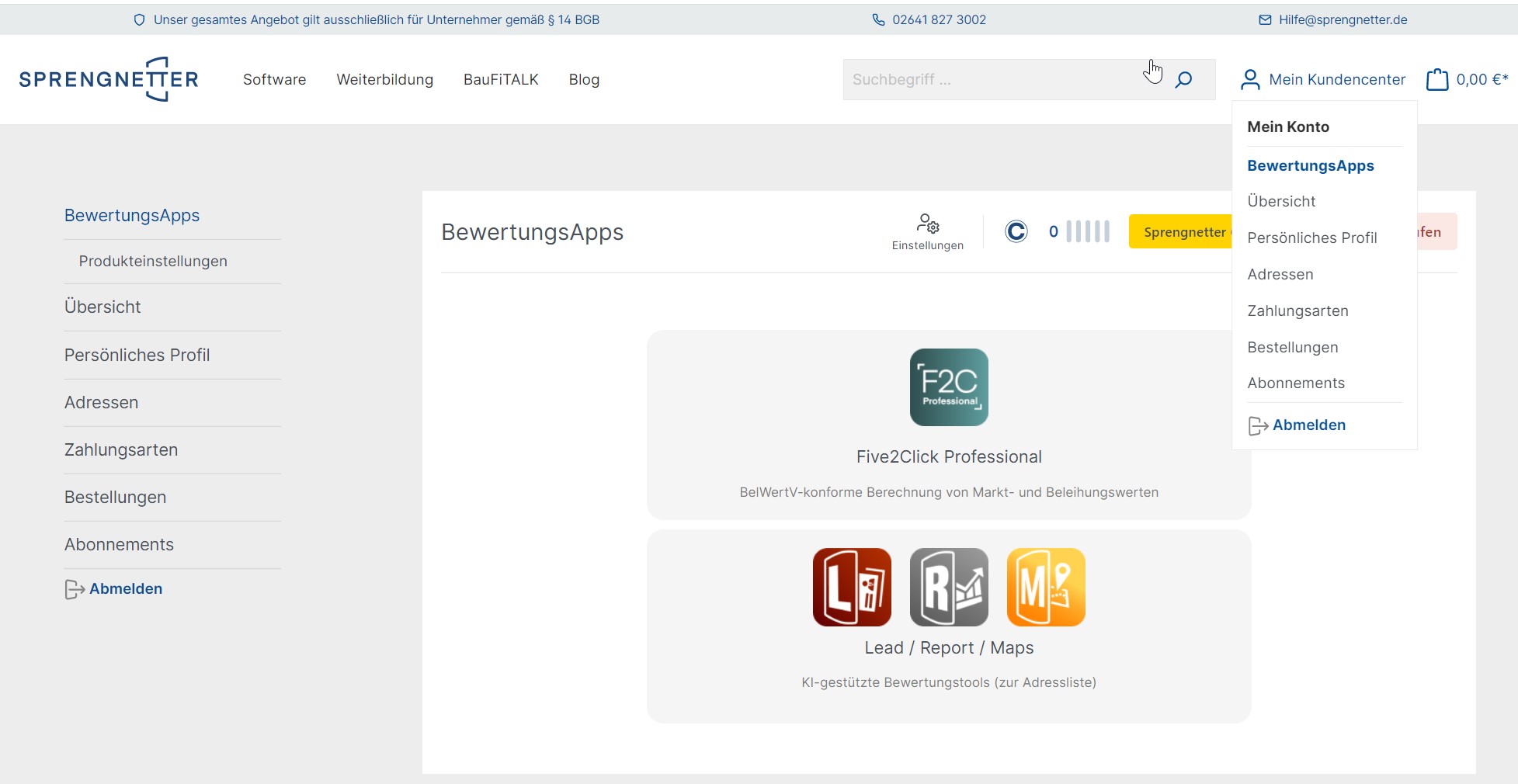Click Five2Click Professional title
The height and width of the screenshot is (784, 1518).
click(949, 456)
